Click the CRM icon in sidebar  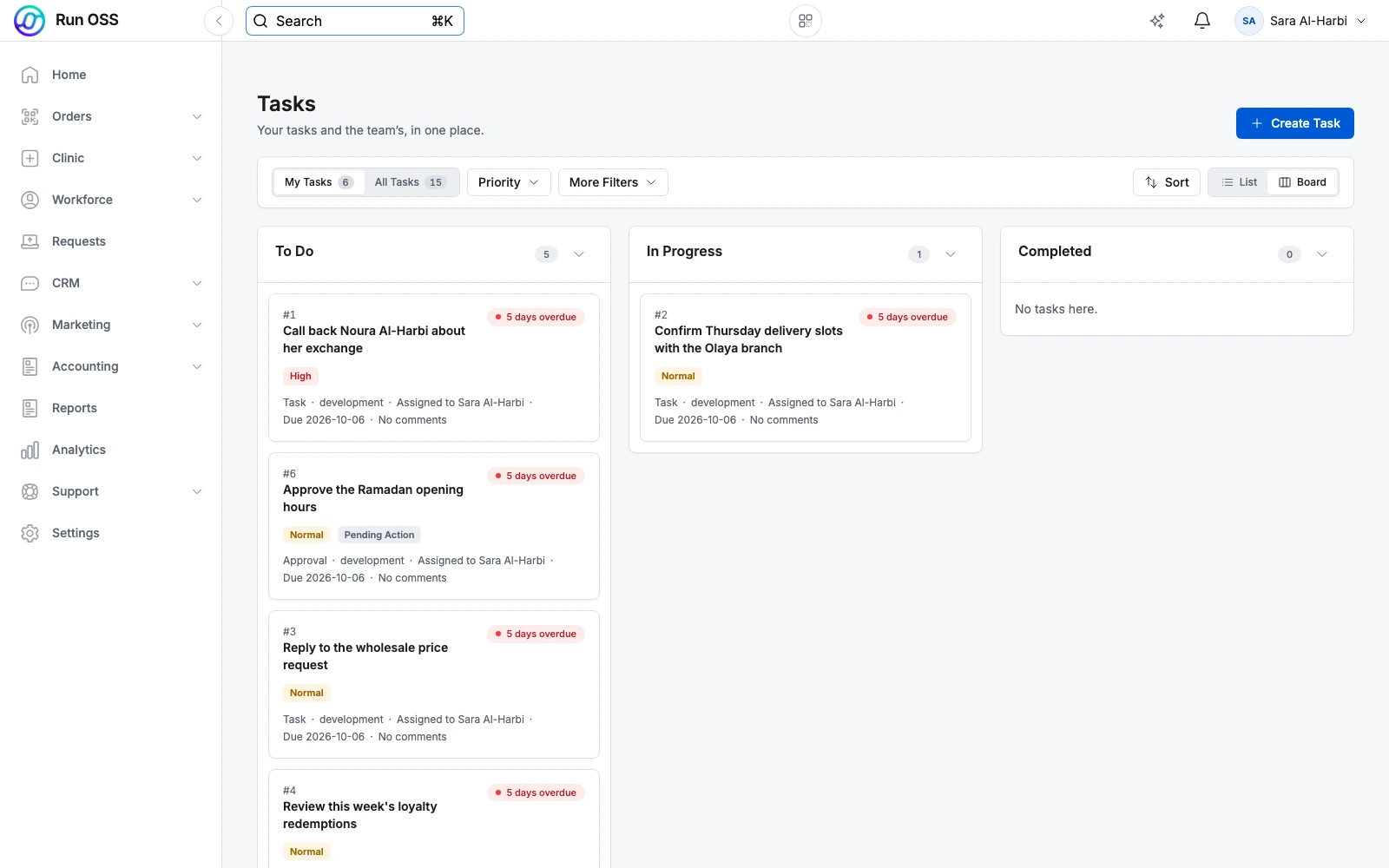[x=30, y=283]
